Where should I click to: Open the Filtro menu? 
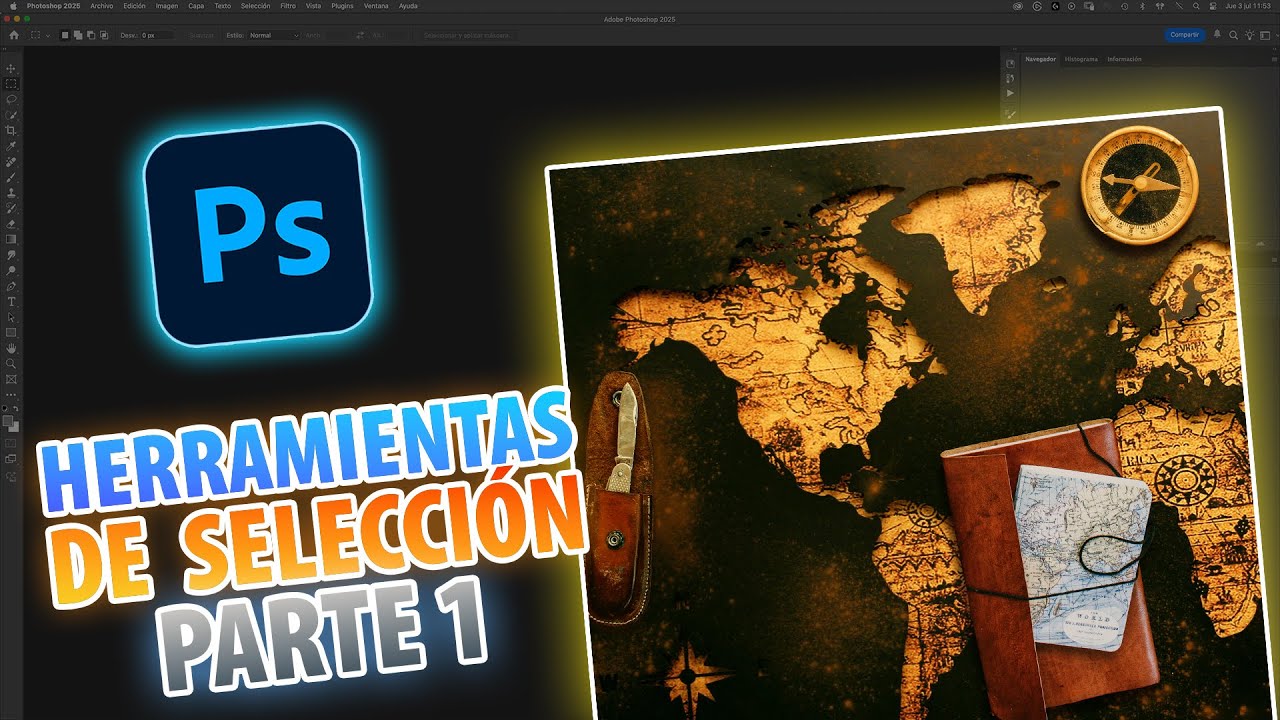(288, 6)
